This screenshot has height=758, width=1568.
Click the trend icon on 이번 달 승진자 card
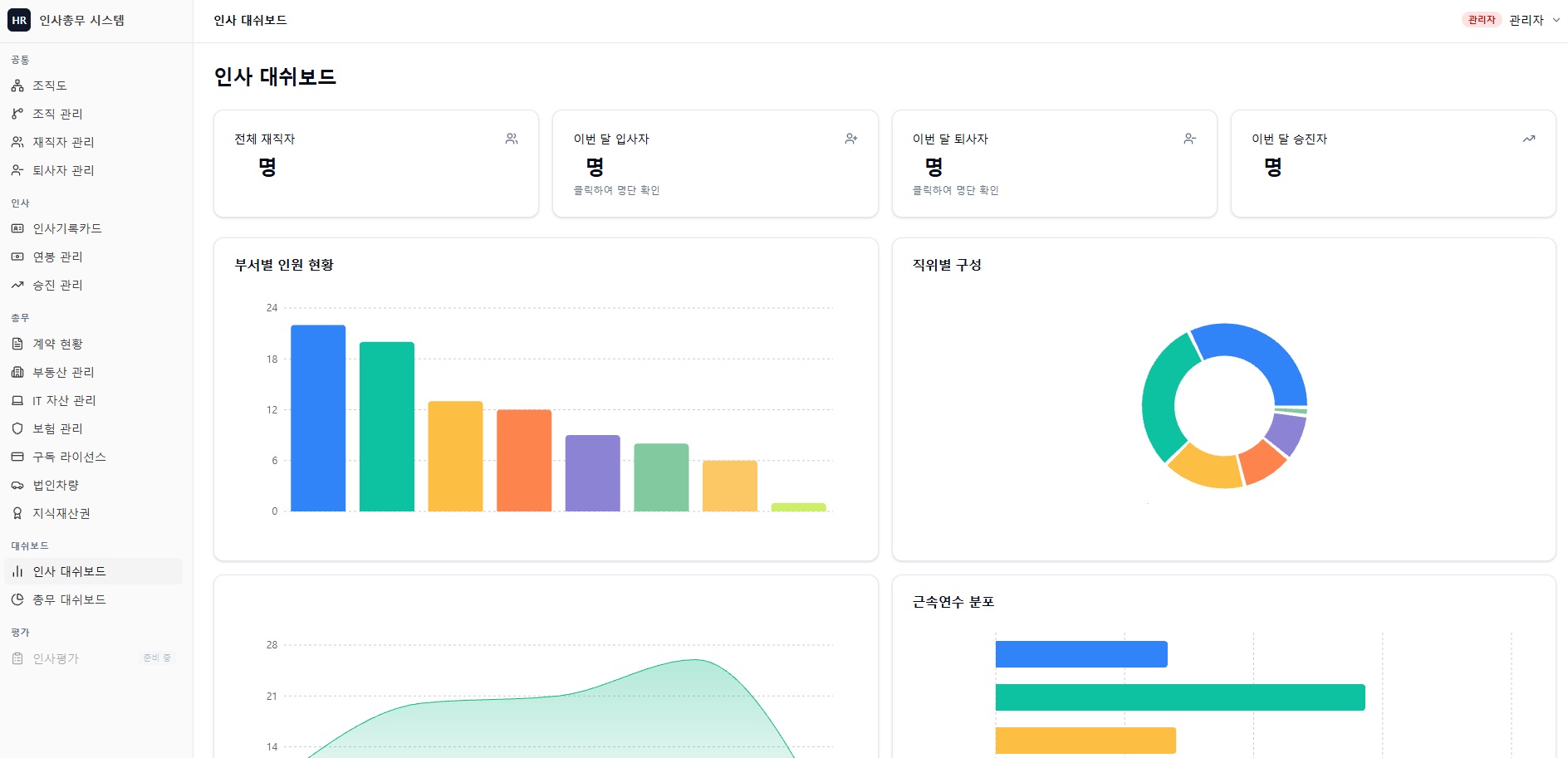[x=1529, y=139]
